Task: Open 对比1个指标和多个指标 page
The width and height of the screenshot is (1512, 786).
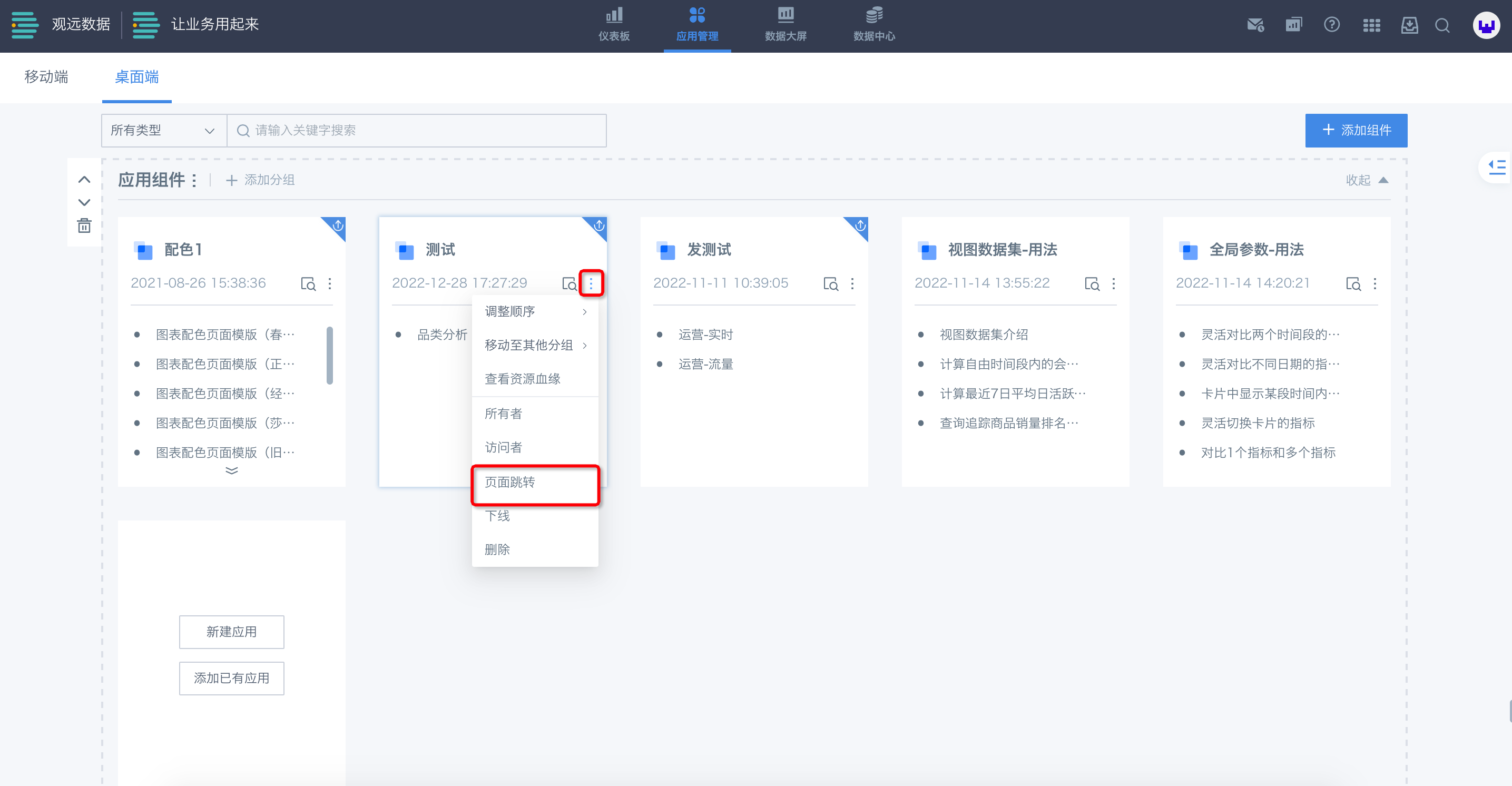Action: (x=1268, y=453)
